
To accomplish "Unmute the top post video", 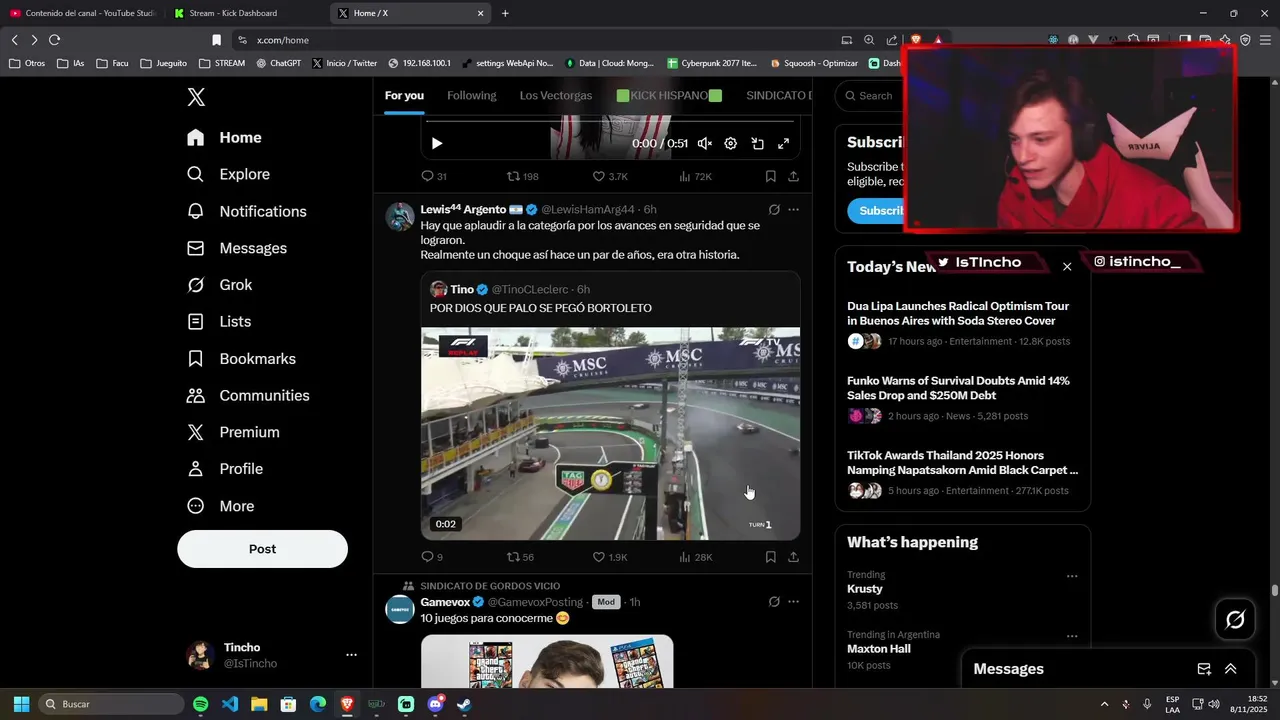I will (x=704, y=144).
